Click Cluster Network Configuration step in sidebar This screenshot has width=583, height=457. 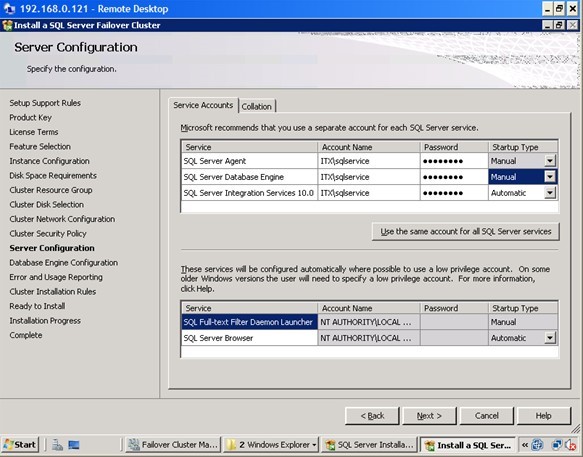(x=62, y=219)
